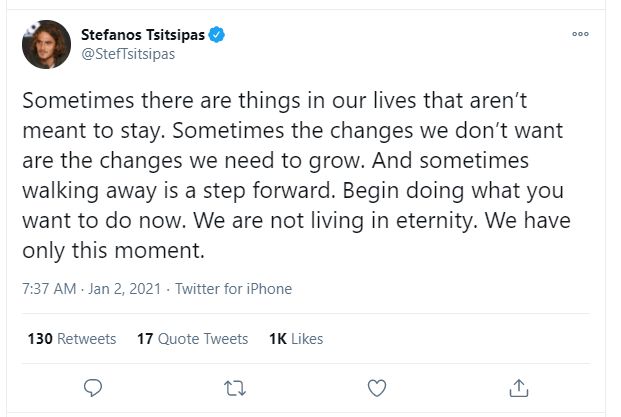Open the share tweet icon
The width and height of the screenshot is (621, 417).
pos(519,386)
